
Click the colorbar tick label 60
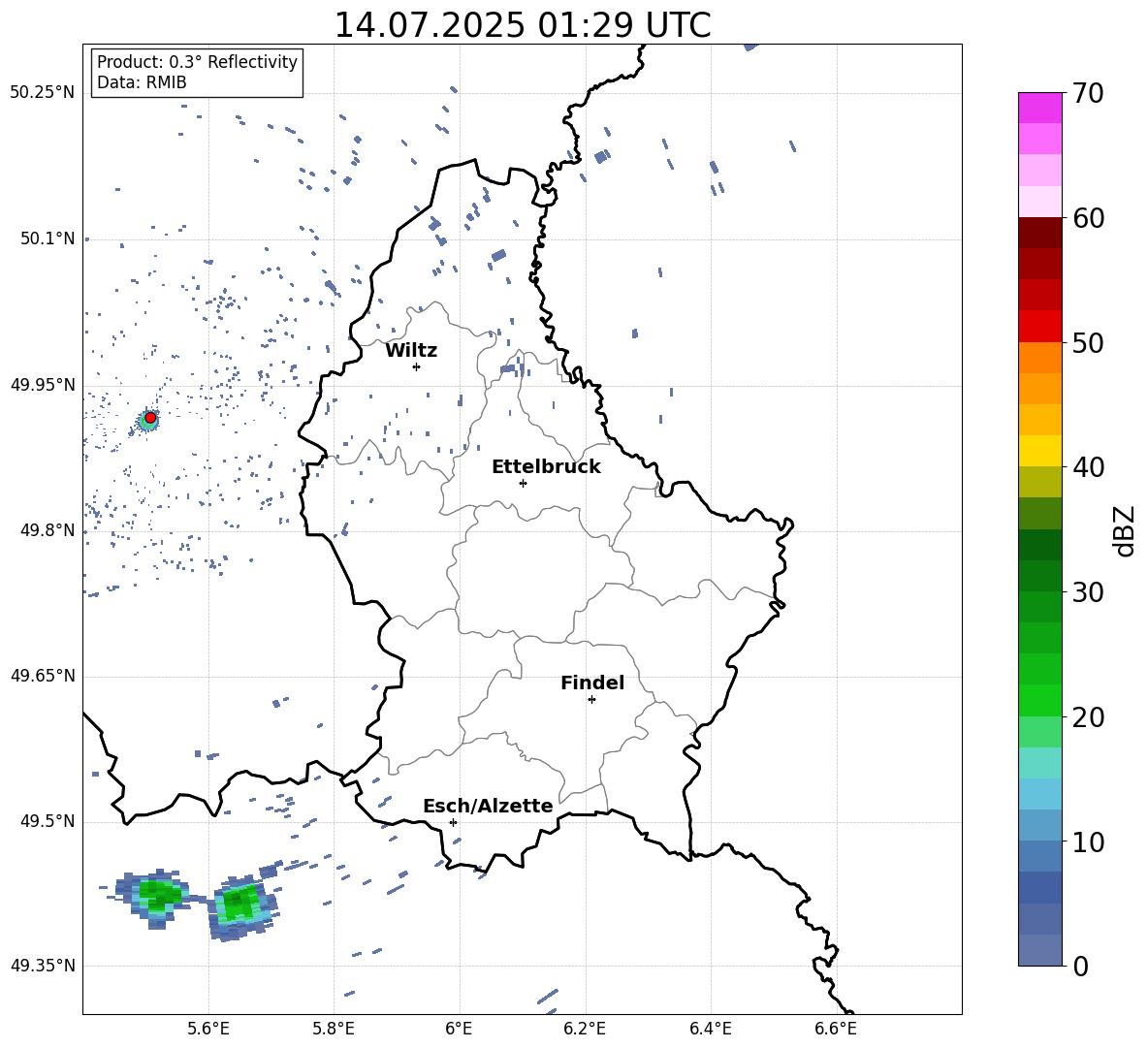(x=1088, y=218)
